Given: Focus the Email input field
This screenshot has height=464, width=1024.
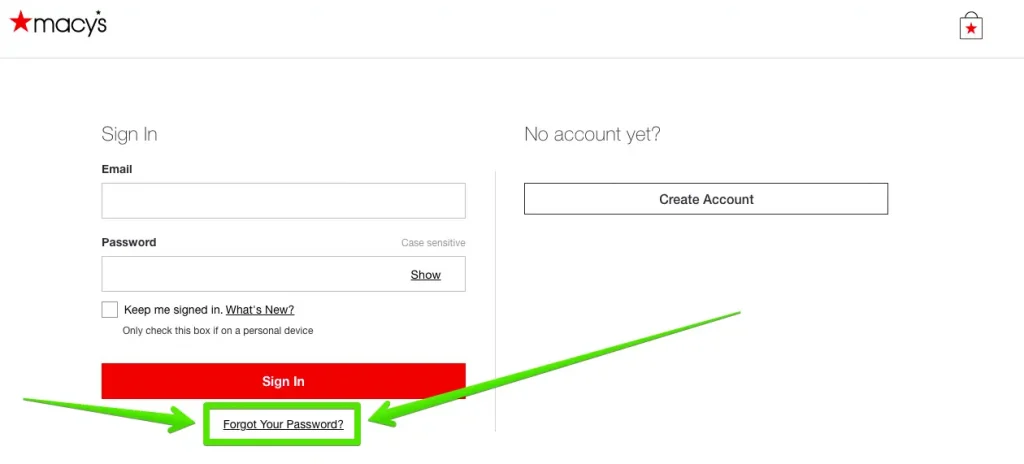Looking at the screenshot, I should (283, 201).
